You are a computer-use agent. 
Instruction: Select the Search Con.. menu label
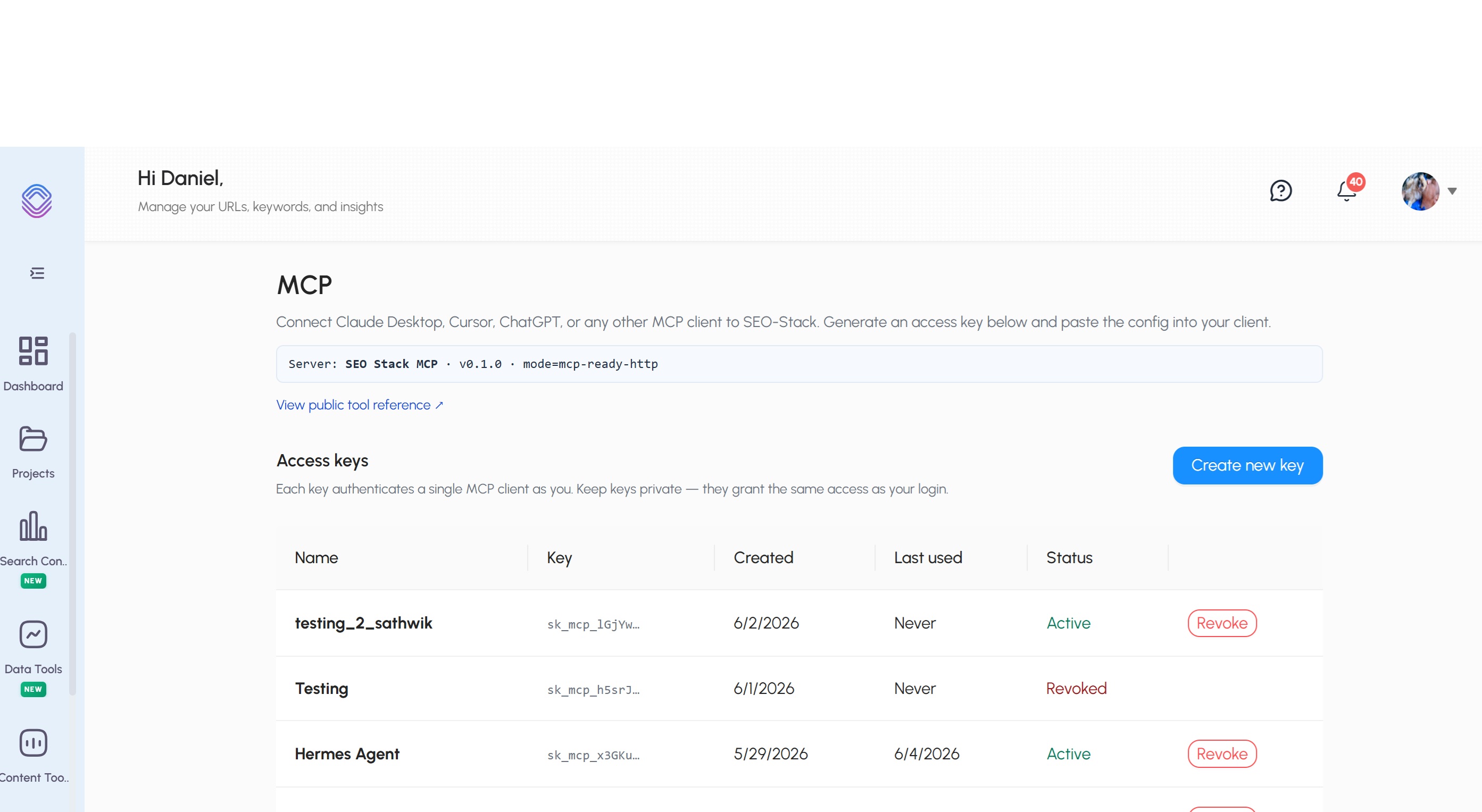point(34,560)
